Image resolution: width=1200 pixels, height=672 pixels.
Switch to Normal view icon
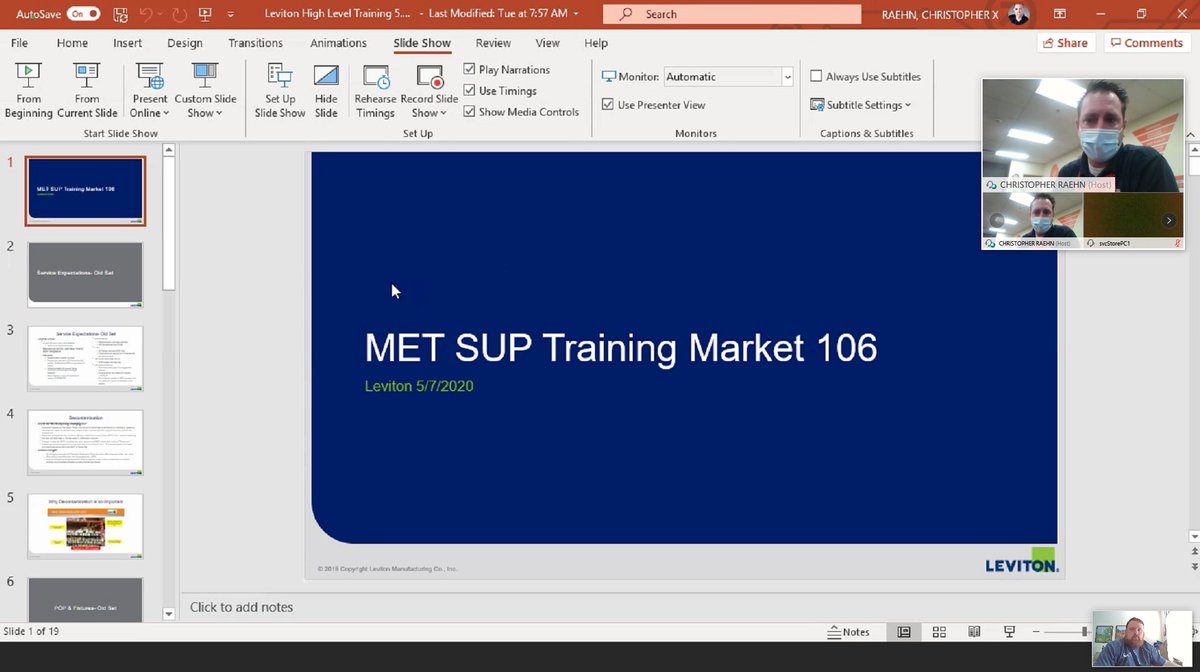[x=904, y=632]
